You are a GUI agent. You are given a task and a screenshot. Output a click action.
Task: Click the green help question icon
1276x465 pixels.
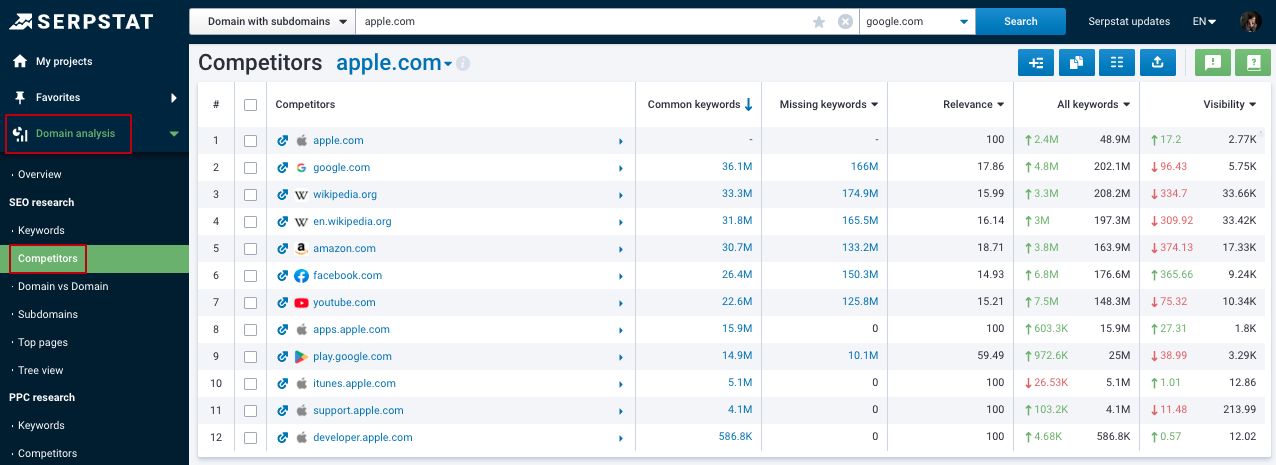click(x=1253, y=63)
